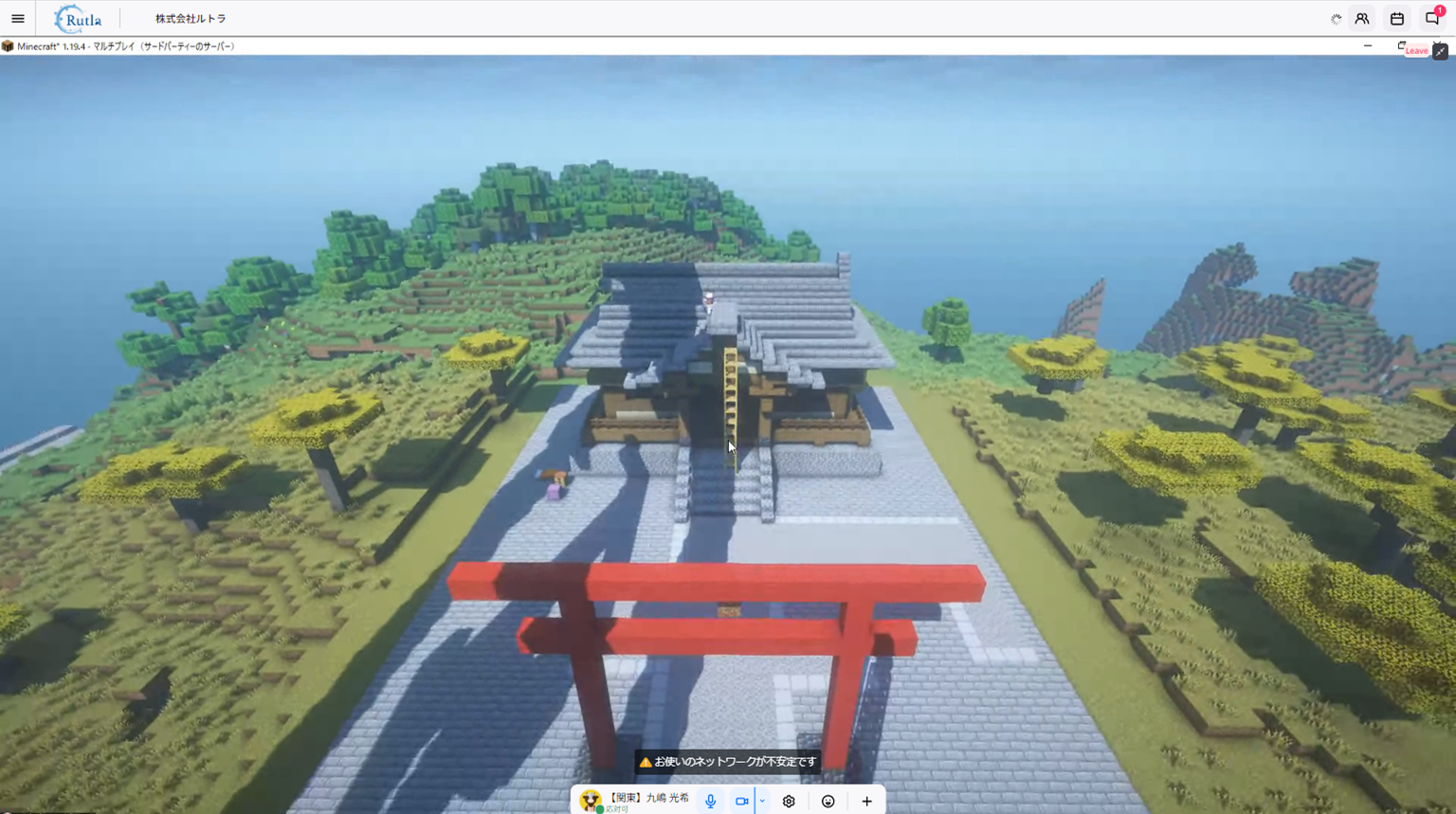
Task: Toggle the microphone on or off
Action: coord(711,802)
